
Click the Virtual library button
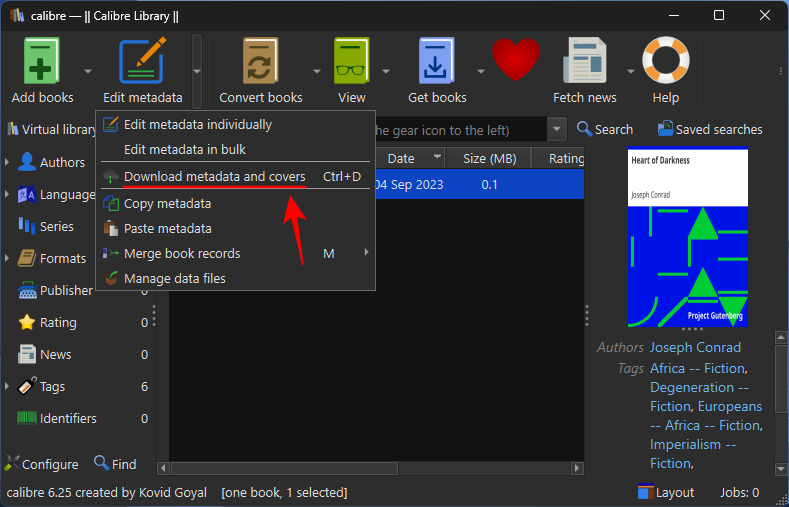pyautogui.click(x=51, y=130)
